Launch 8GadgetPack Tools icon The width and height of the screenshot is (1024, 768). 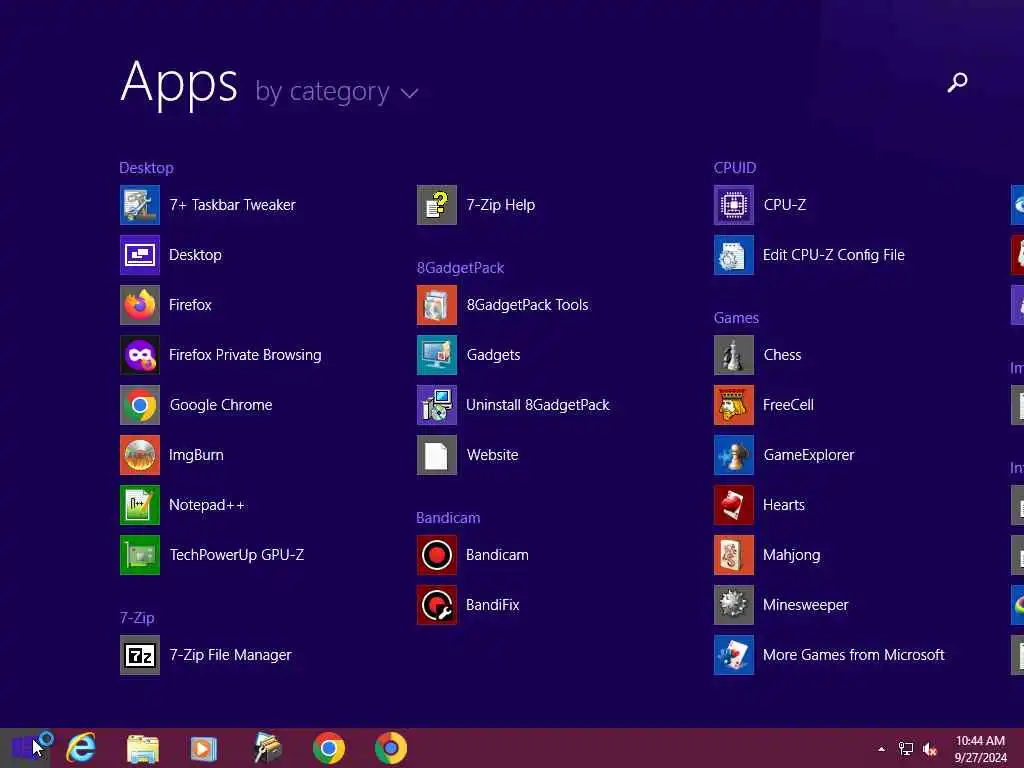point(437,305)
